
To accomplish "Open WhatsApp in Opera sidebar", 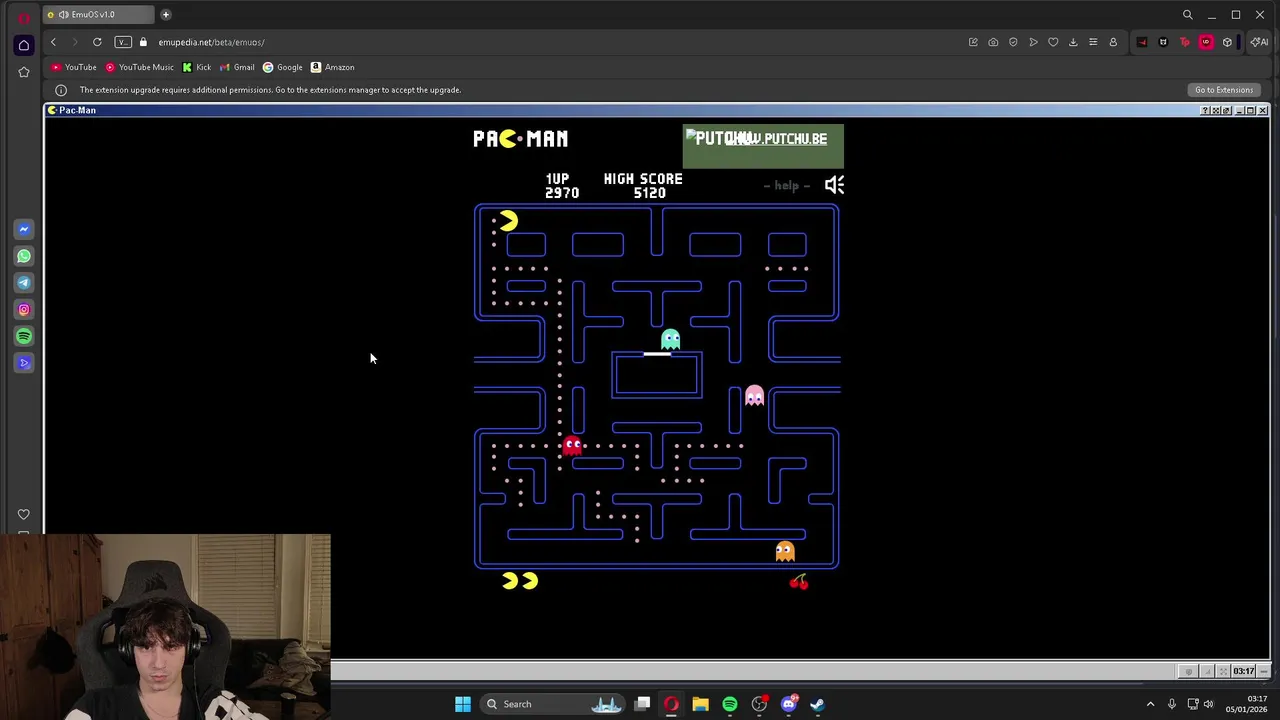I will 24,256.
